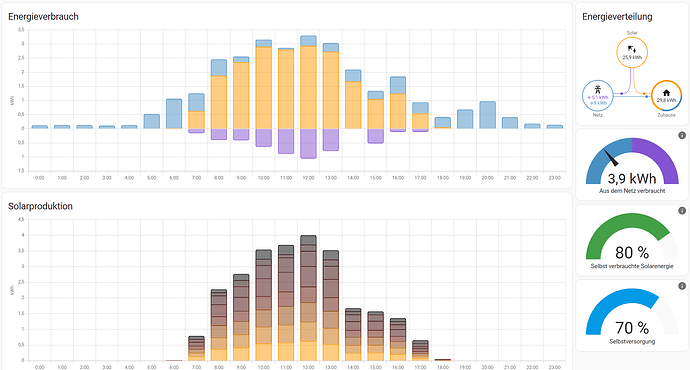Click the 'Solar' label above the solar circle

(632, 33)
